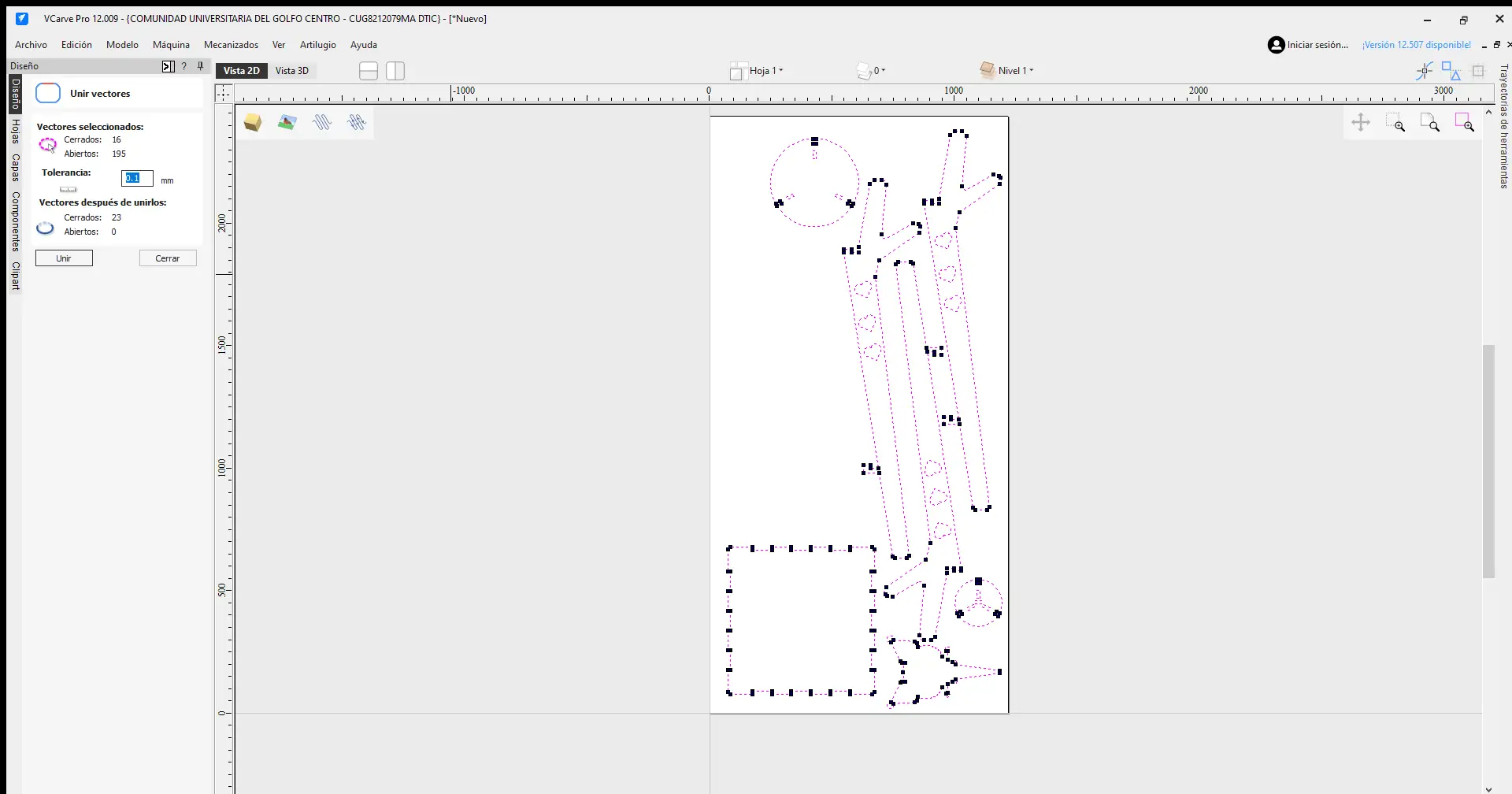This screenshot has width=1512, height=794.
Task: Open the Hoja 1 sheet dropdown
Action: [766, 71]
